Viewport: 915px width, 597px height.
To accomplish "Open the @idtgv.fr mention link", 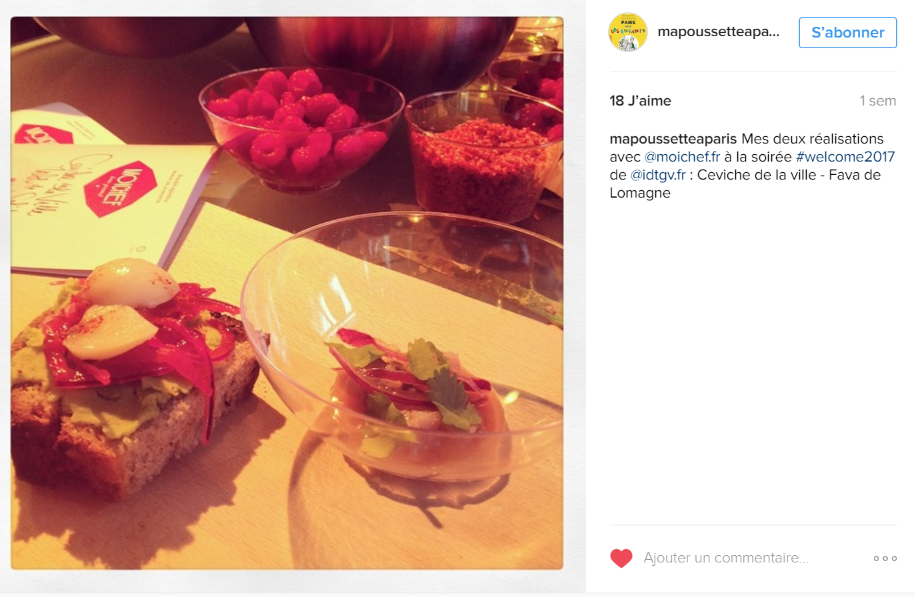I will pos(658,175).
